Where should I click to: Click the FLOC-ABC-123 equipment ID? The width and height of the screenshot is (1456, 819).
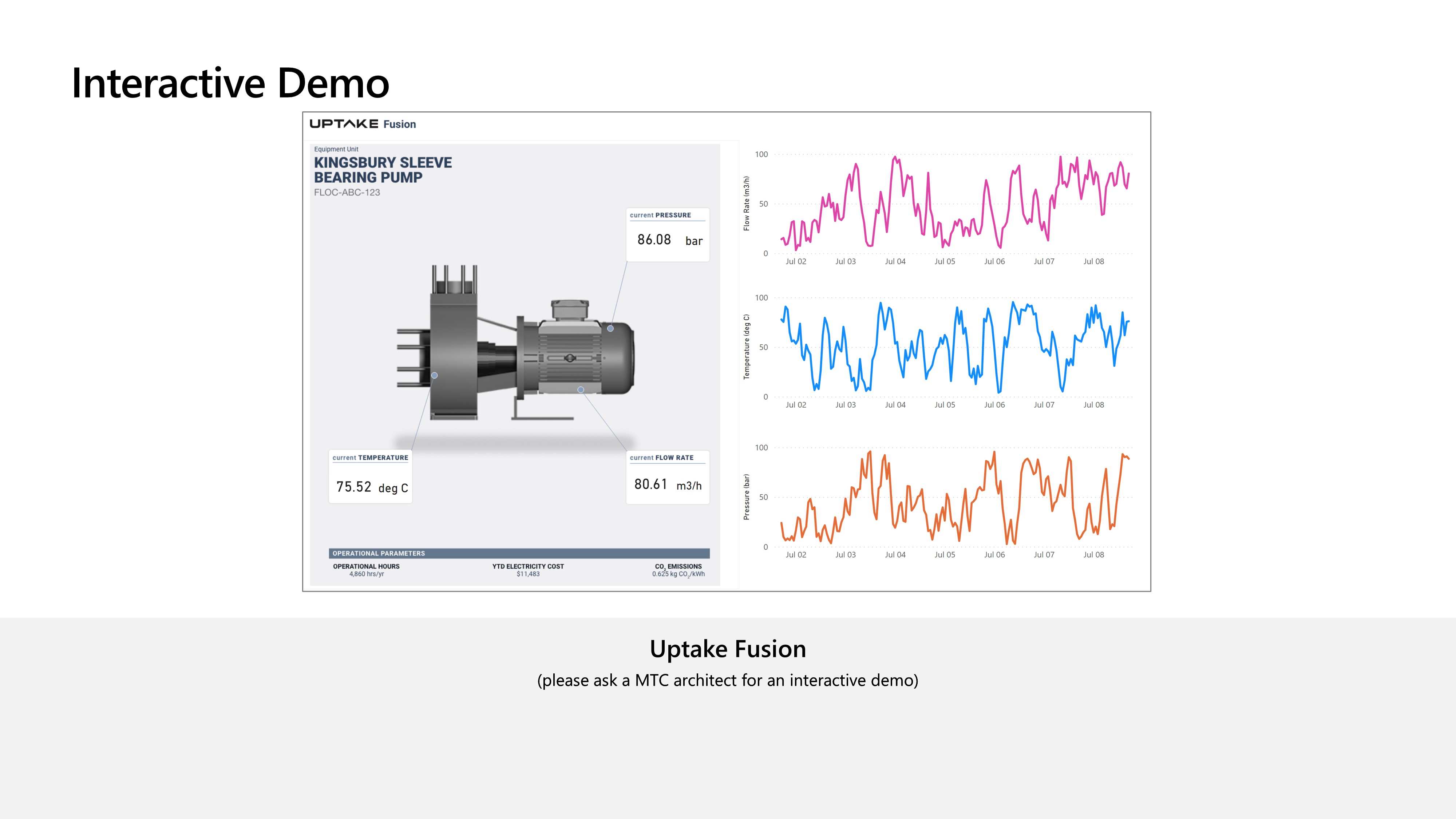click(x=347, y=193)
